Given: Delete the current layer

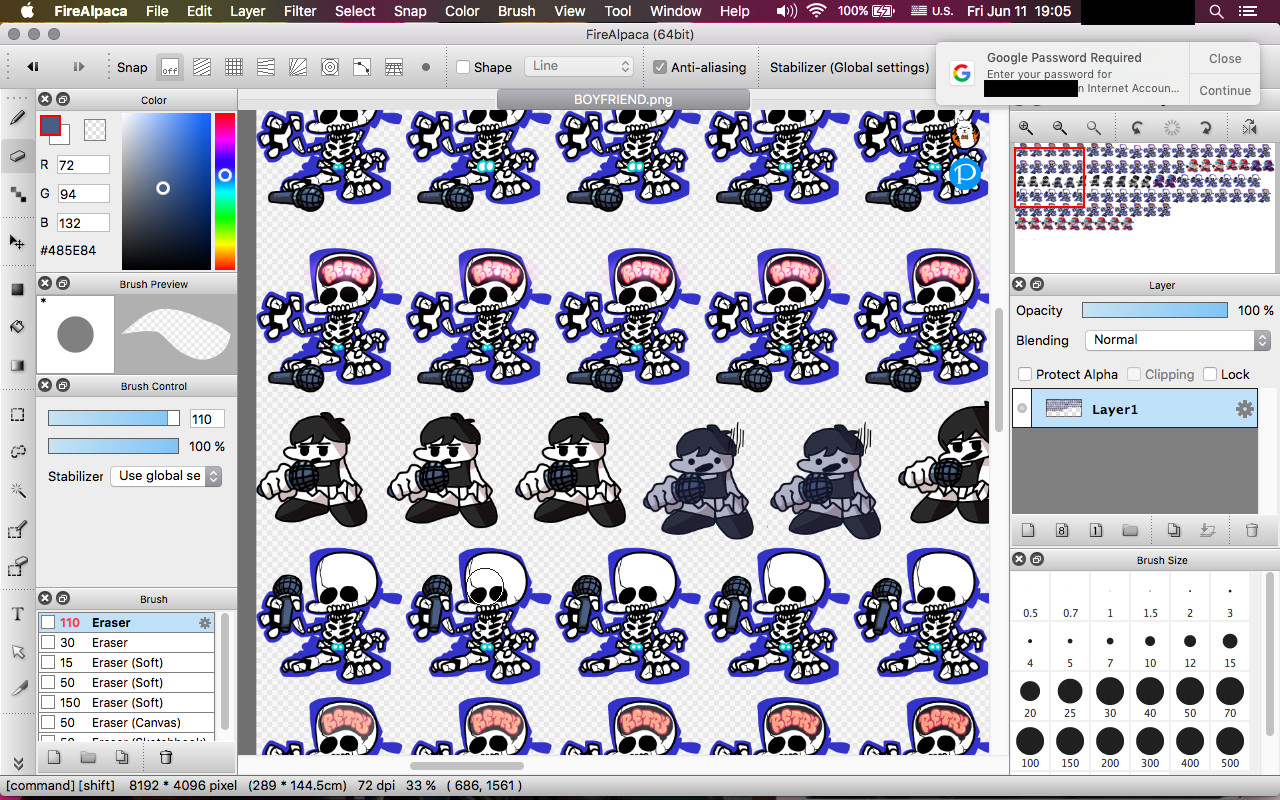Looking at the screenshot, I should 1252,530.
